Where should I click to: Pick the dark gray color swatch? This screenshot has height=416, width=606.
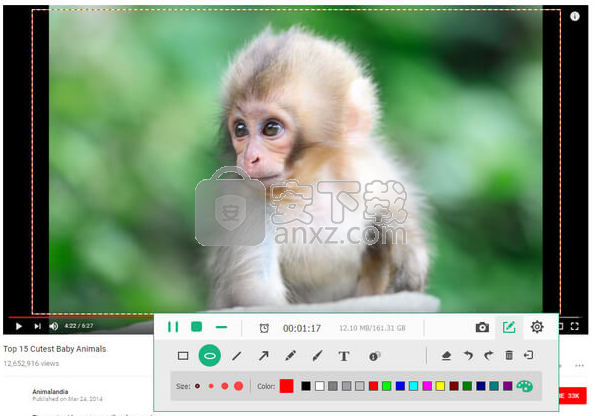click(x=333, y=386)
